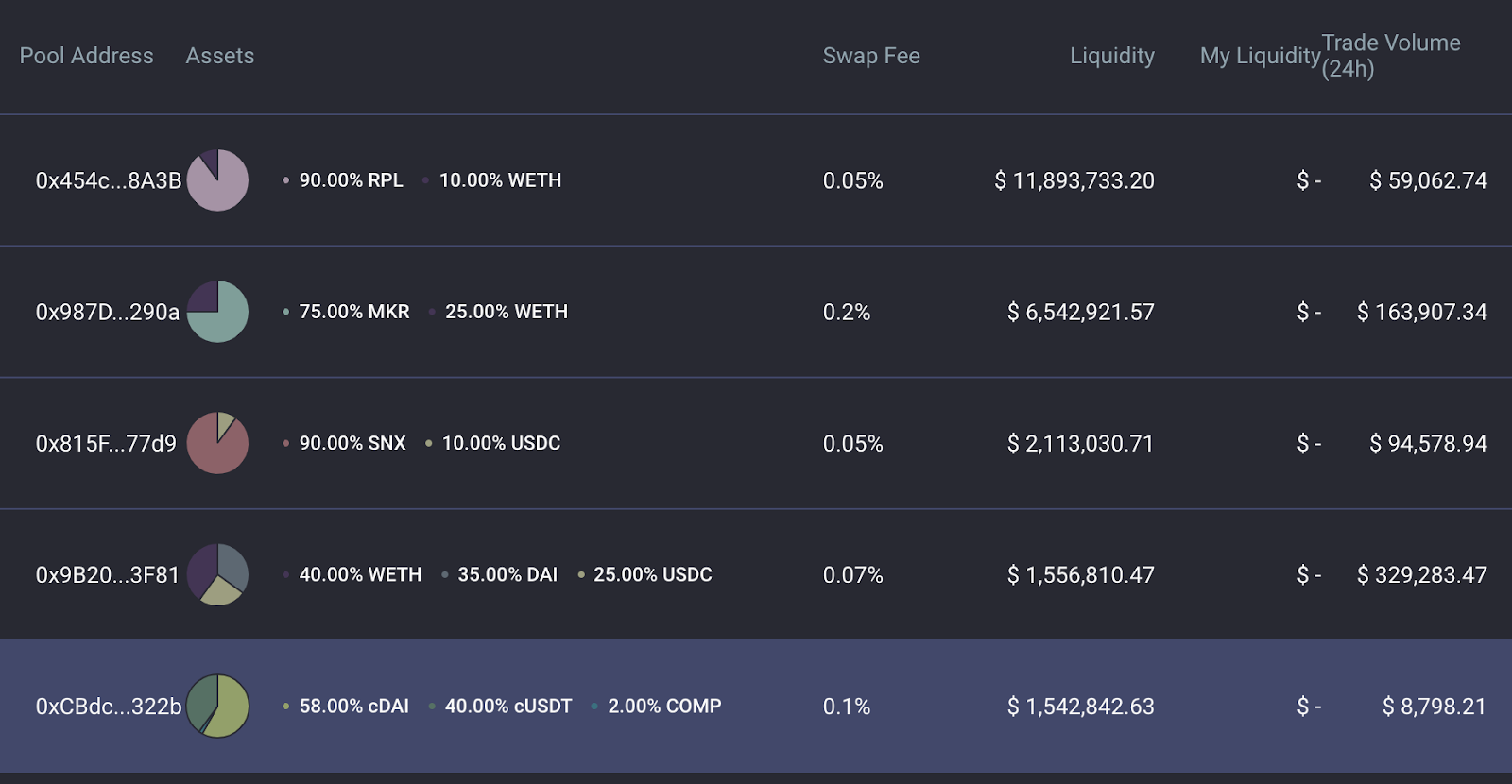Open pool address 0x987D...290a
The width and height of the screenshot is (1512, 784).
(107, 312)
